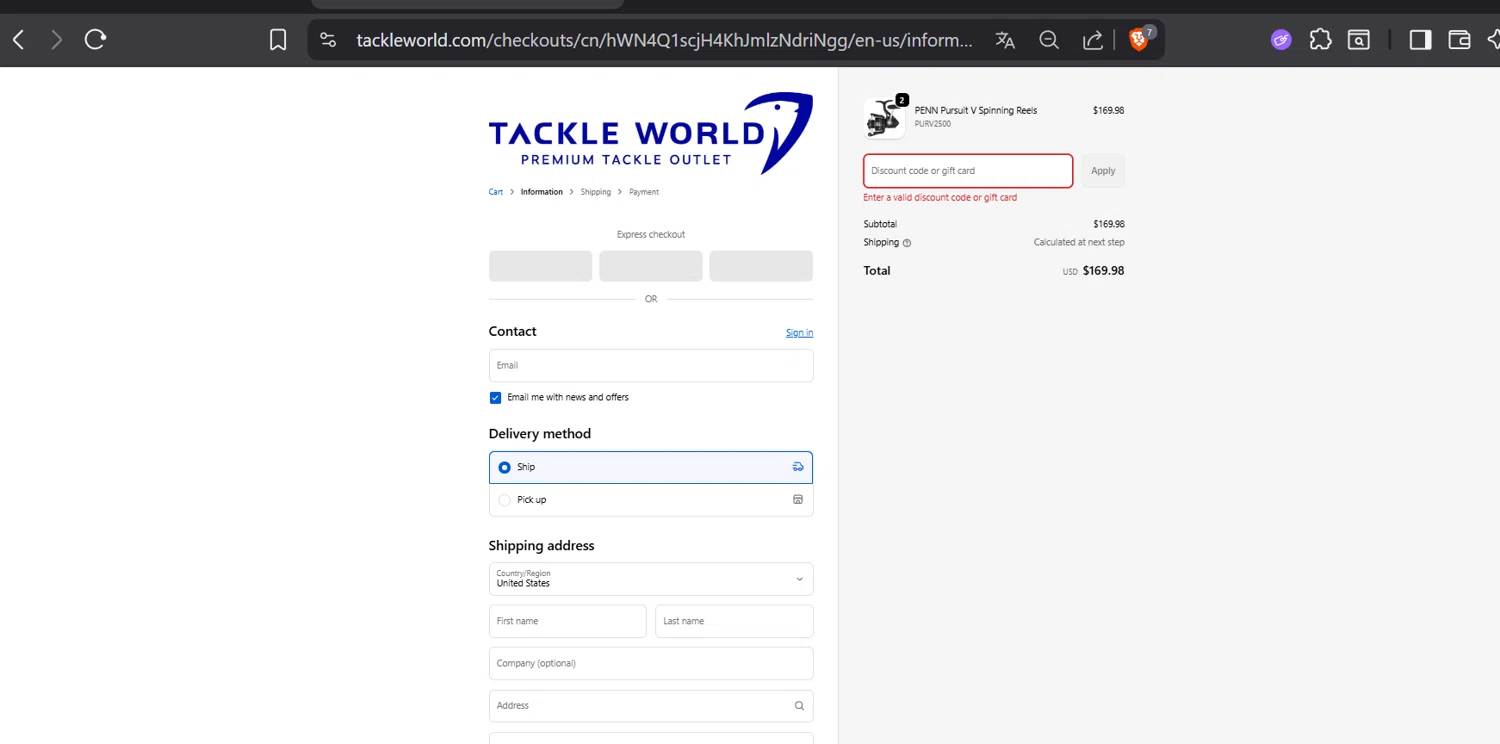Click the Tackle World logo
This screenshot has width=1500, height=744.
(x=650, y=134)
